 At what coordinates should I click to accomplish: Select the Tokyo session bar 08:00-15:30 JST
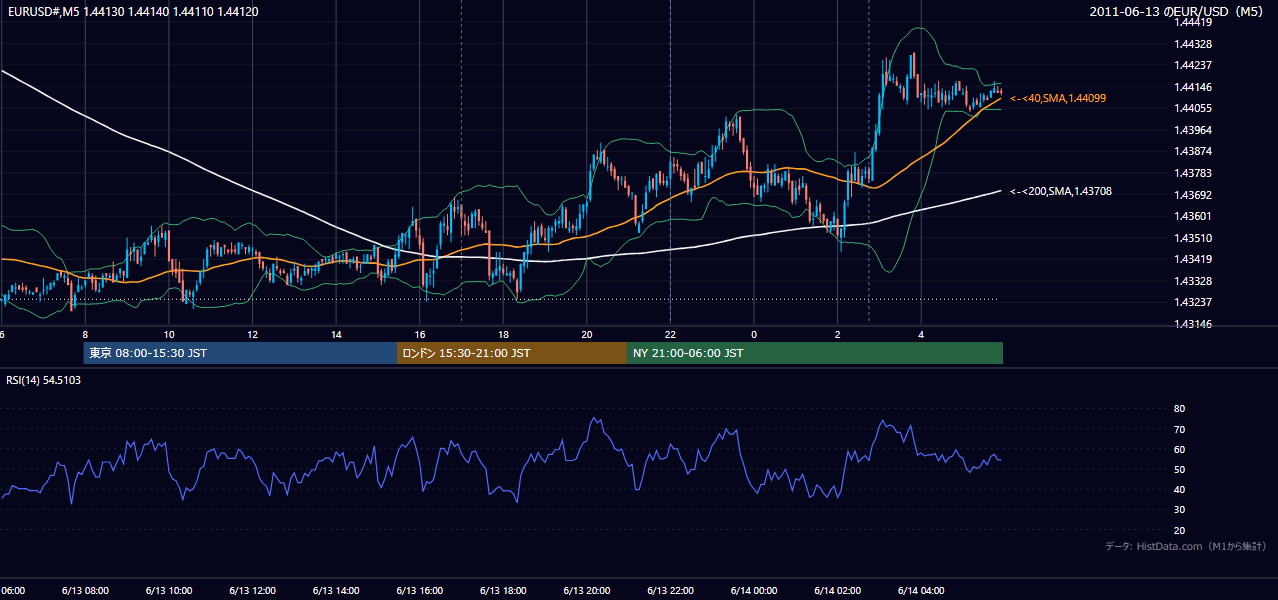(241, 353)
